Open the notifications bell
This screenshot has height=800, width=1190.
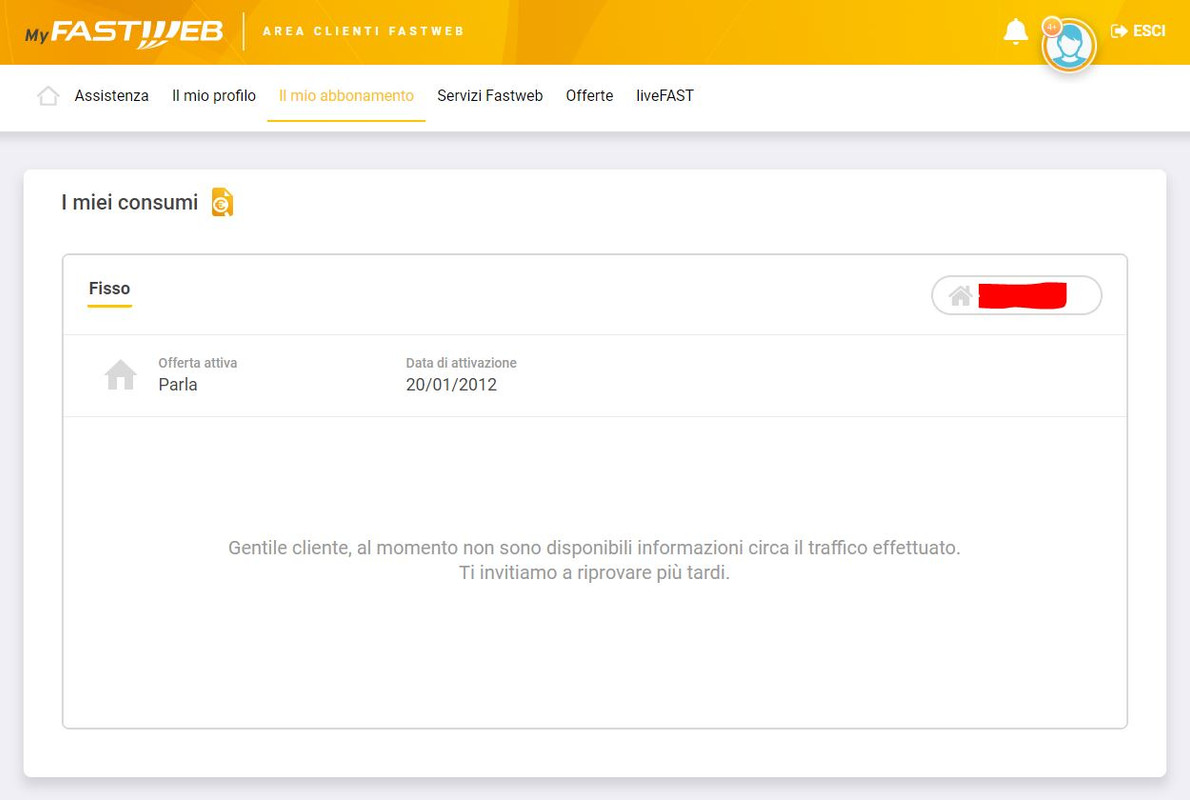click(1015, 32)
